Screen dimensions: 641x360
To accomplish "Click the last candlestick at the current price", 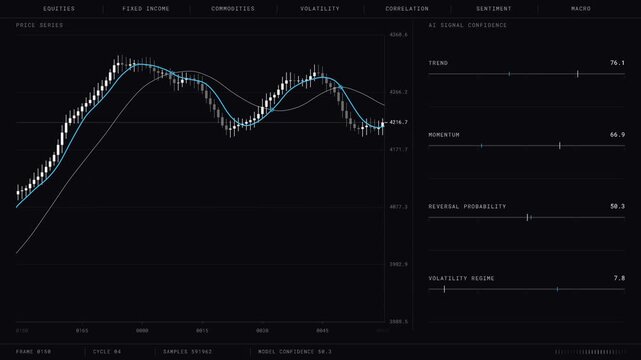I will pyautogui.click(x=383, y=124).
